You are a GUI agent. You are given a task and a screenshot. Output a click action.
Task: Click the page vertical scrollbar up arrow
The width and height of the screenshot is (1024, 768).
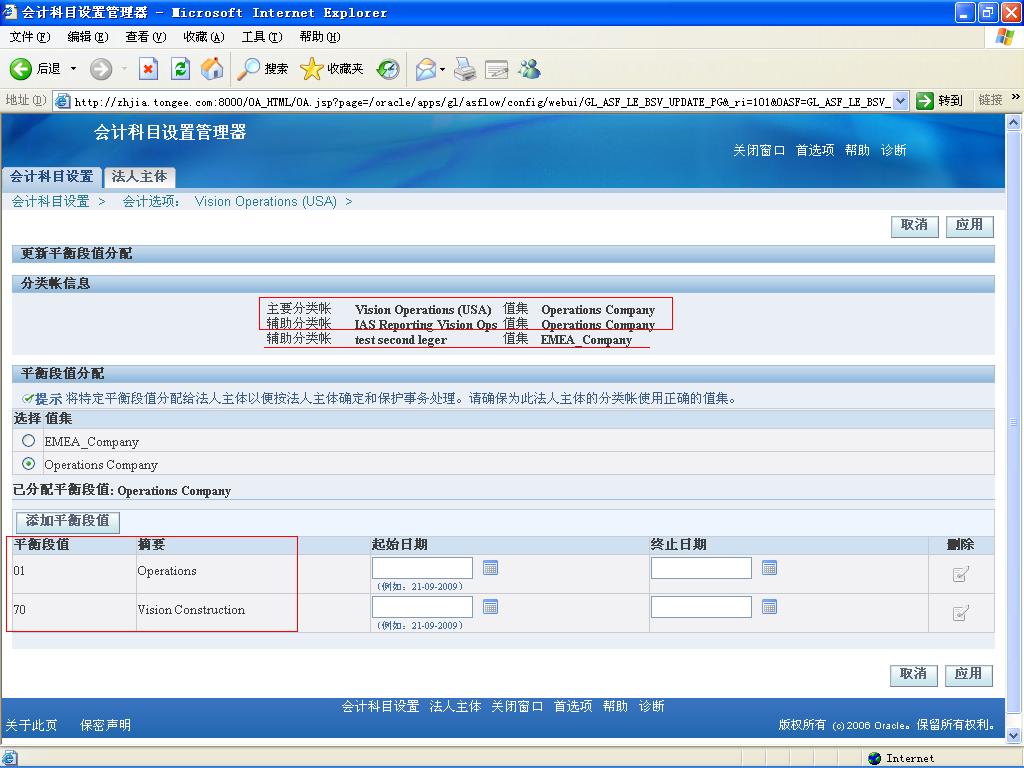(1014, 122)
